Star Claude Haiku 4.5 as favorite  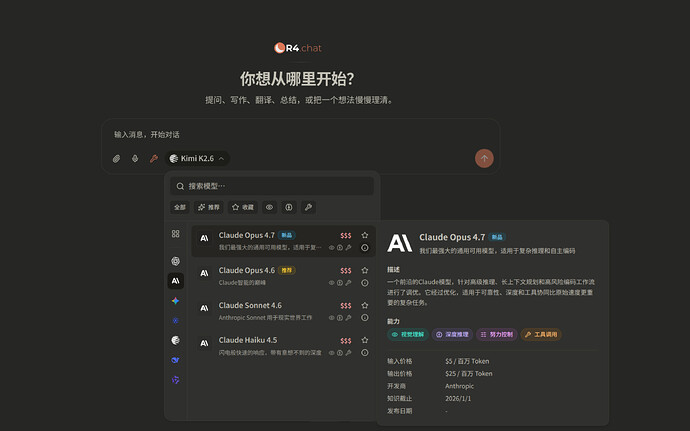(365, 340)
